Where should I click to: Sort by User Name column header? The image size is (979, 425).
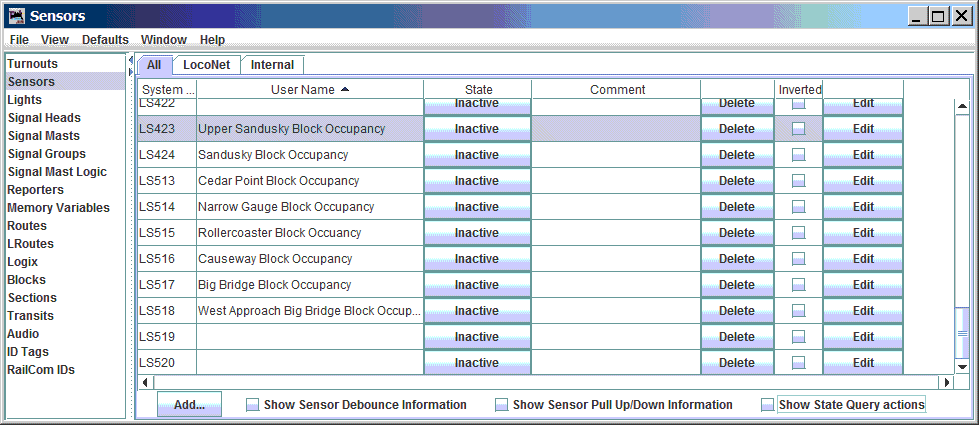(x=310, y=90)
